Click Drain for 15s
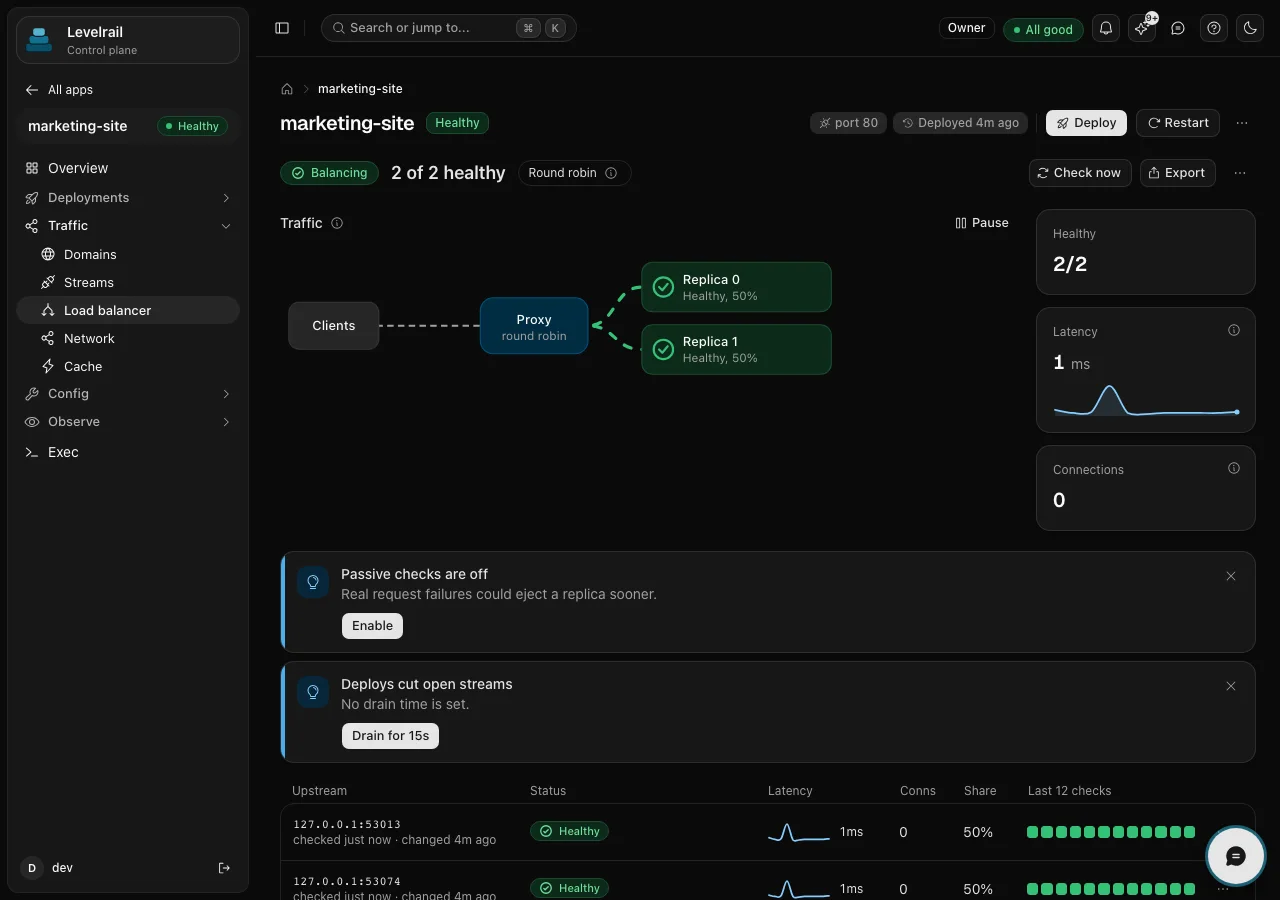The image size is (1280, 900). tap(390, 736)
